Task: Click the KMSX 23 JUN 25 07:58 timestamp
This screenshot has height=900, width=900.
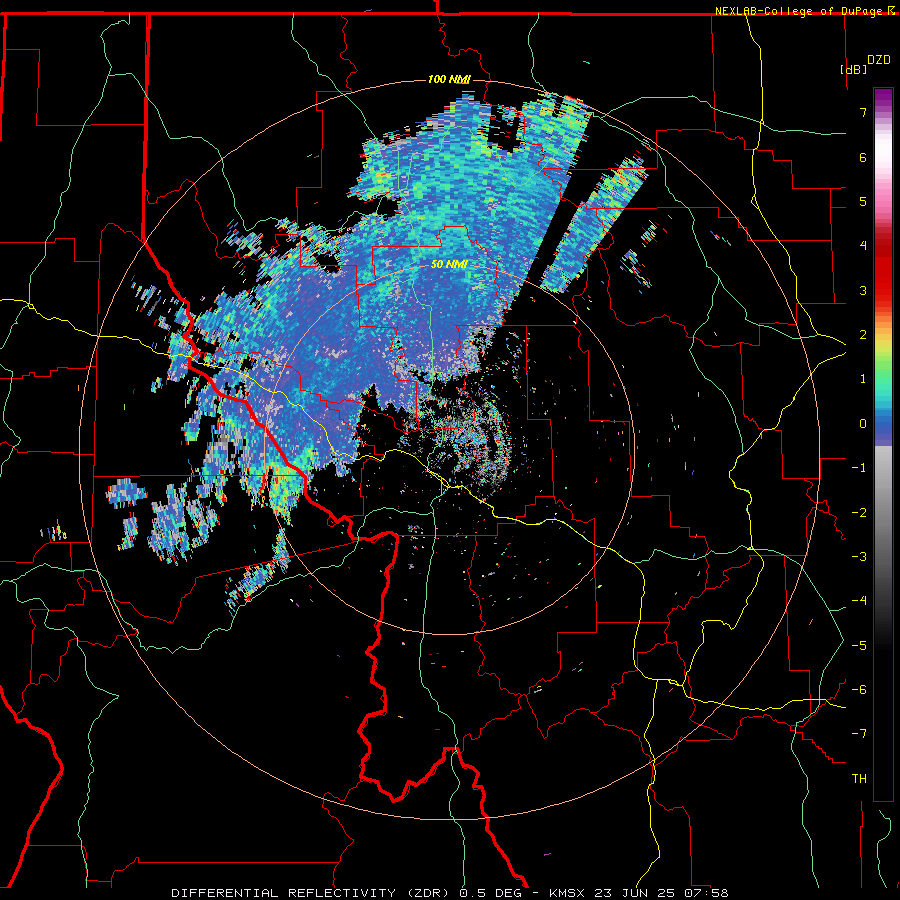Action: [639, 893]
